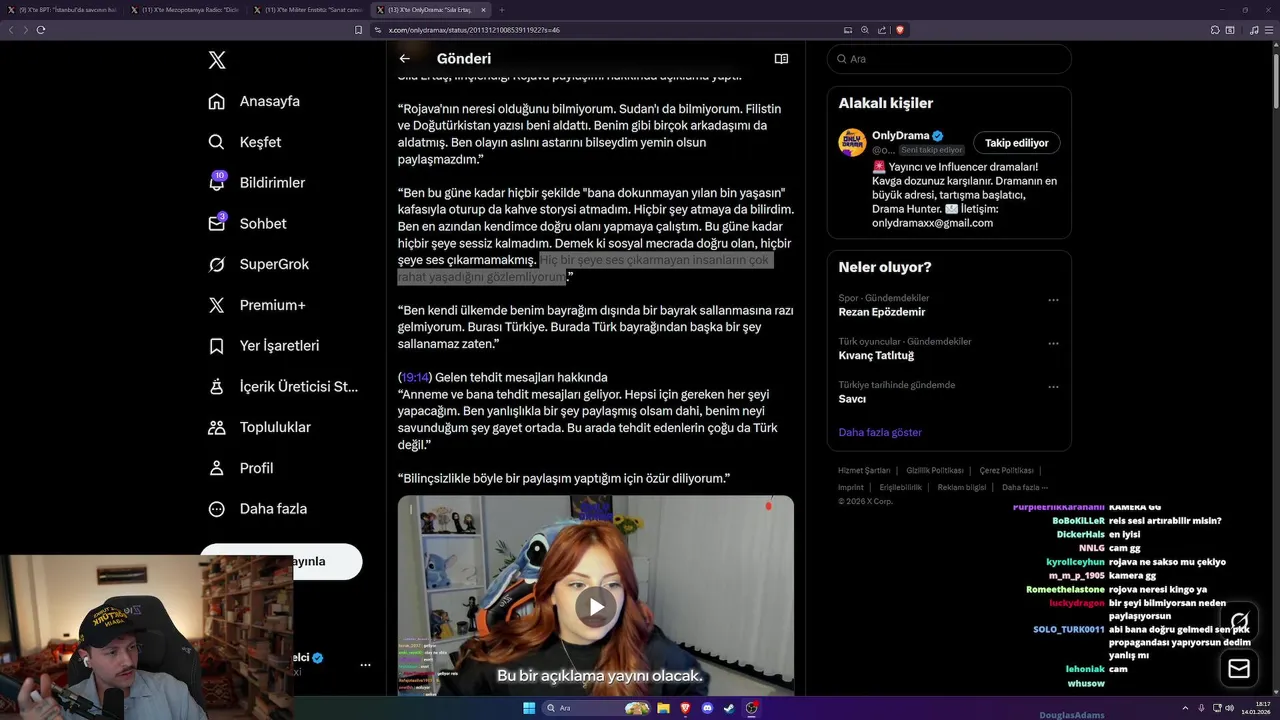Open SuperGrok from sidebar
The height and width of the screenshot is (720, 1280).
pyautogui.click(x=258, y=264)
